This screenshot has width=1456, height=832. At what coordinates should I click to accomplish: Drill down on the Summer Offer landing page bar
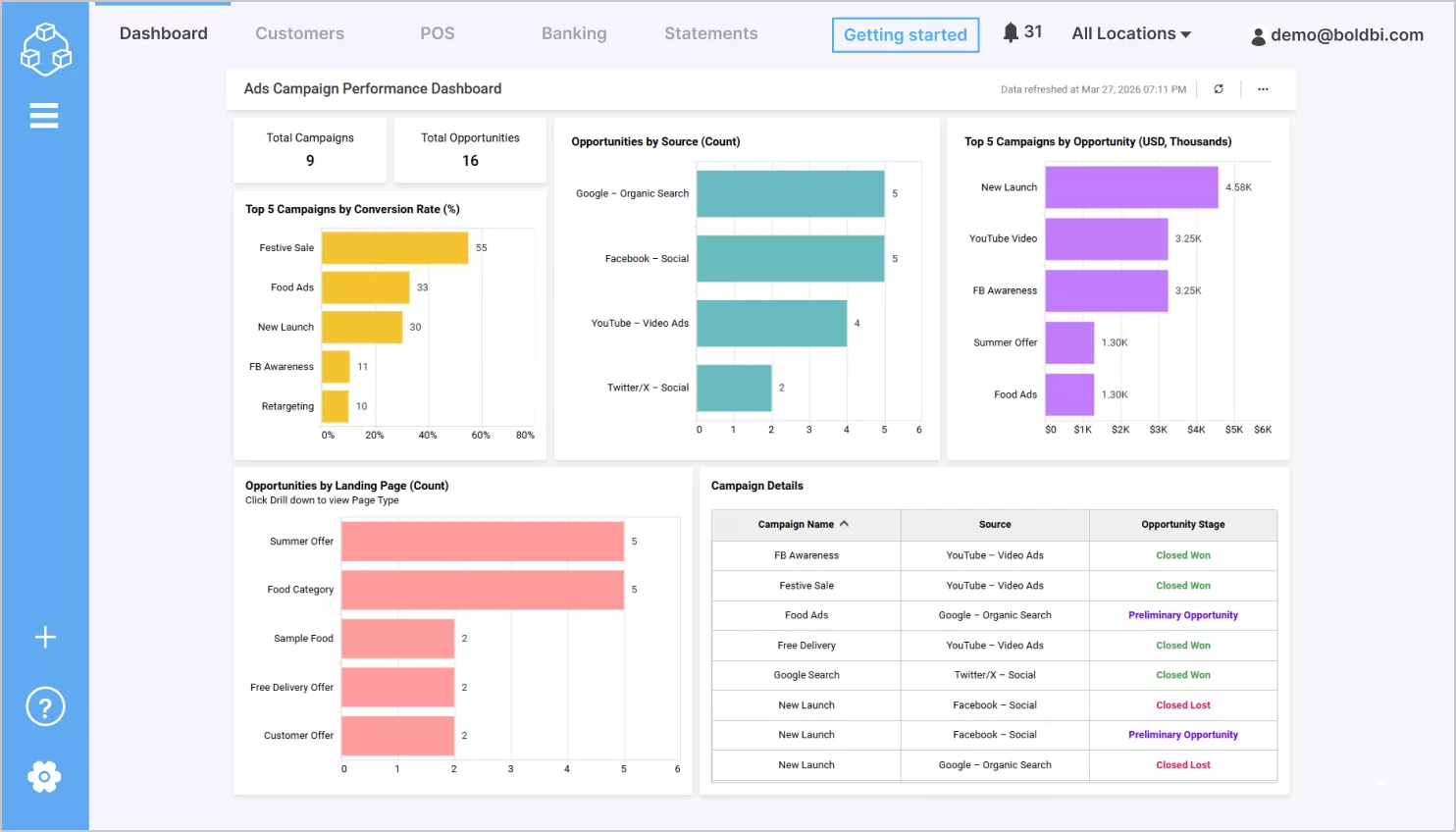[x=481, y=541]
